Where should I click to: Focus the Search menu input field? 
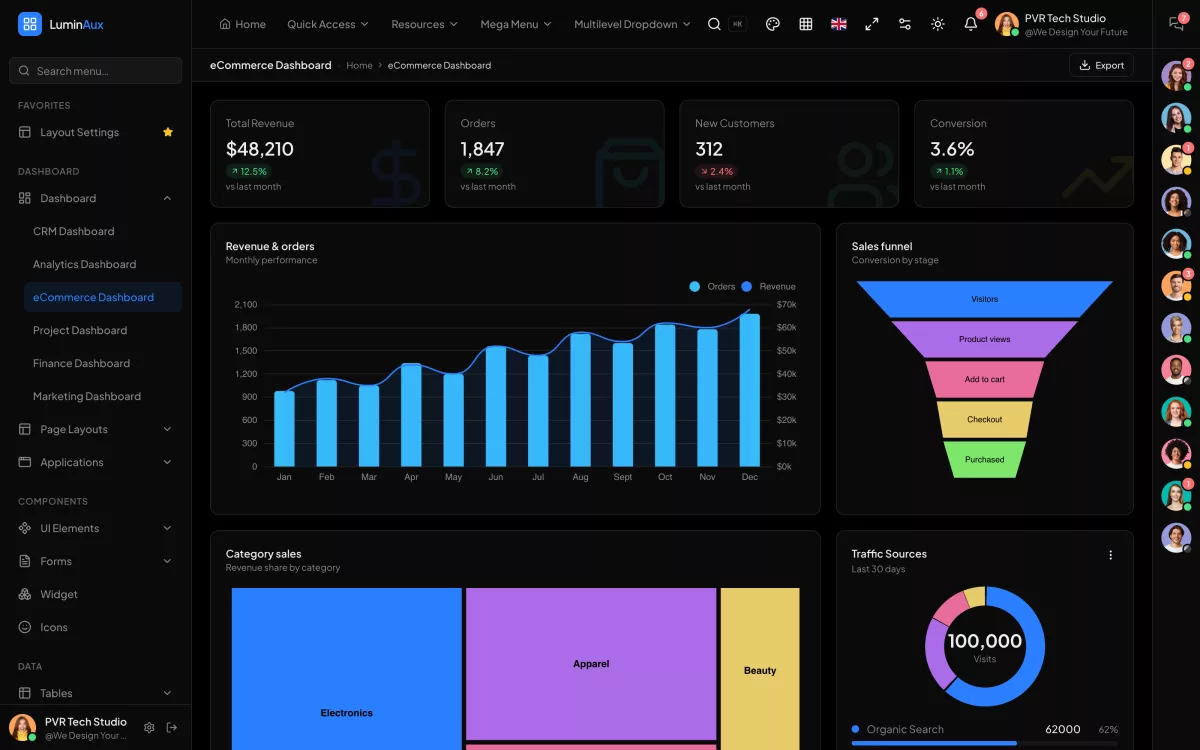coord(96,71)
